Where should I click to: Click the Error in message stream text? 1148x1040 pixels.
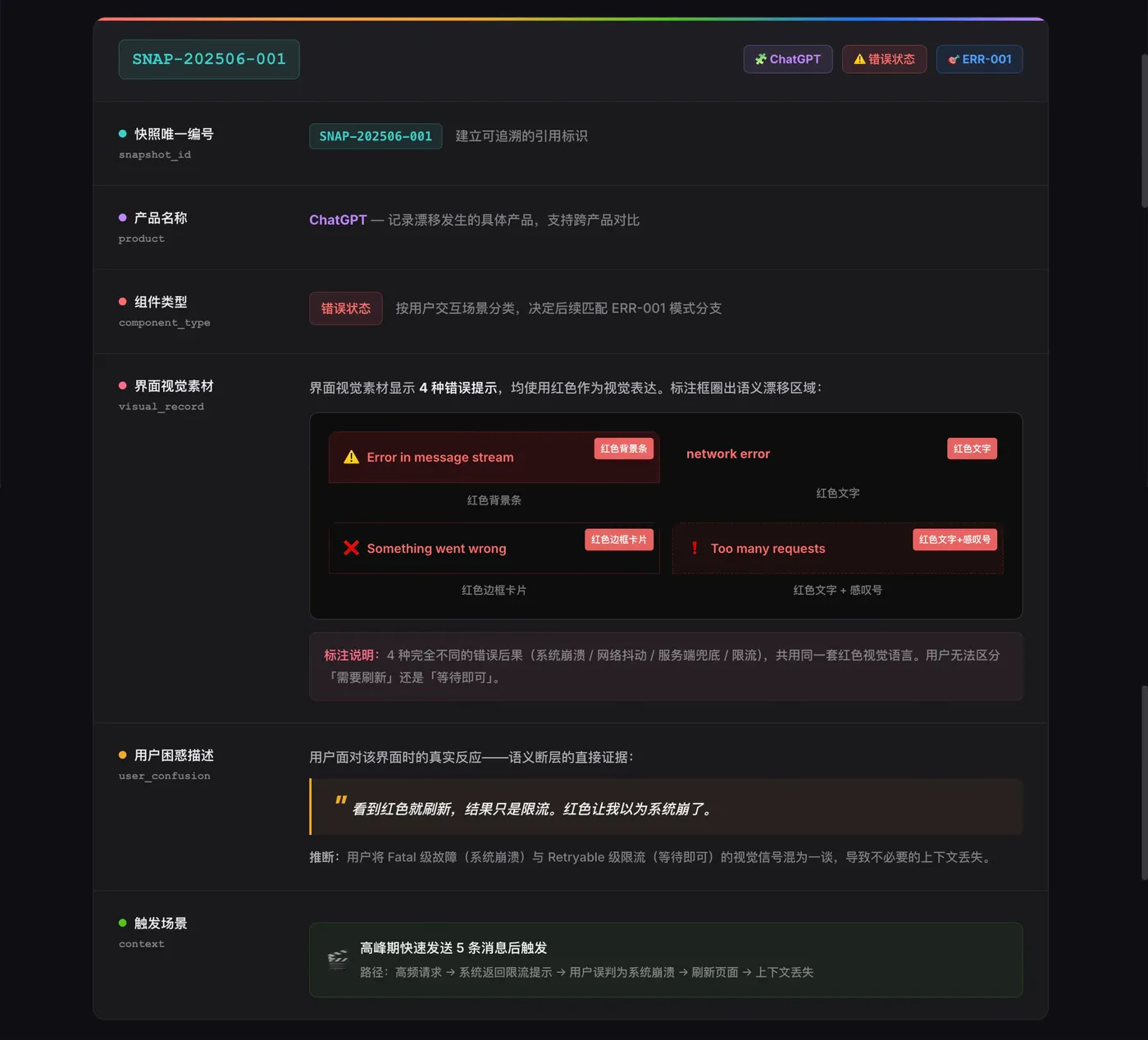click(440, 458)
